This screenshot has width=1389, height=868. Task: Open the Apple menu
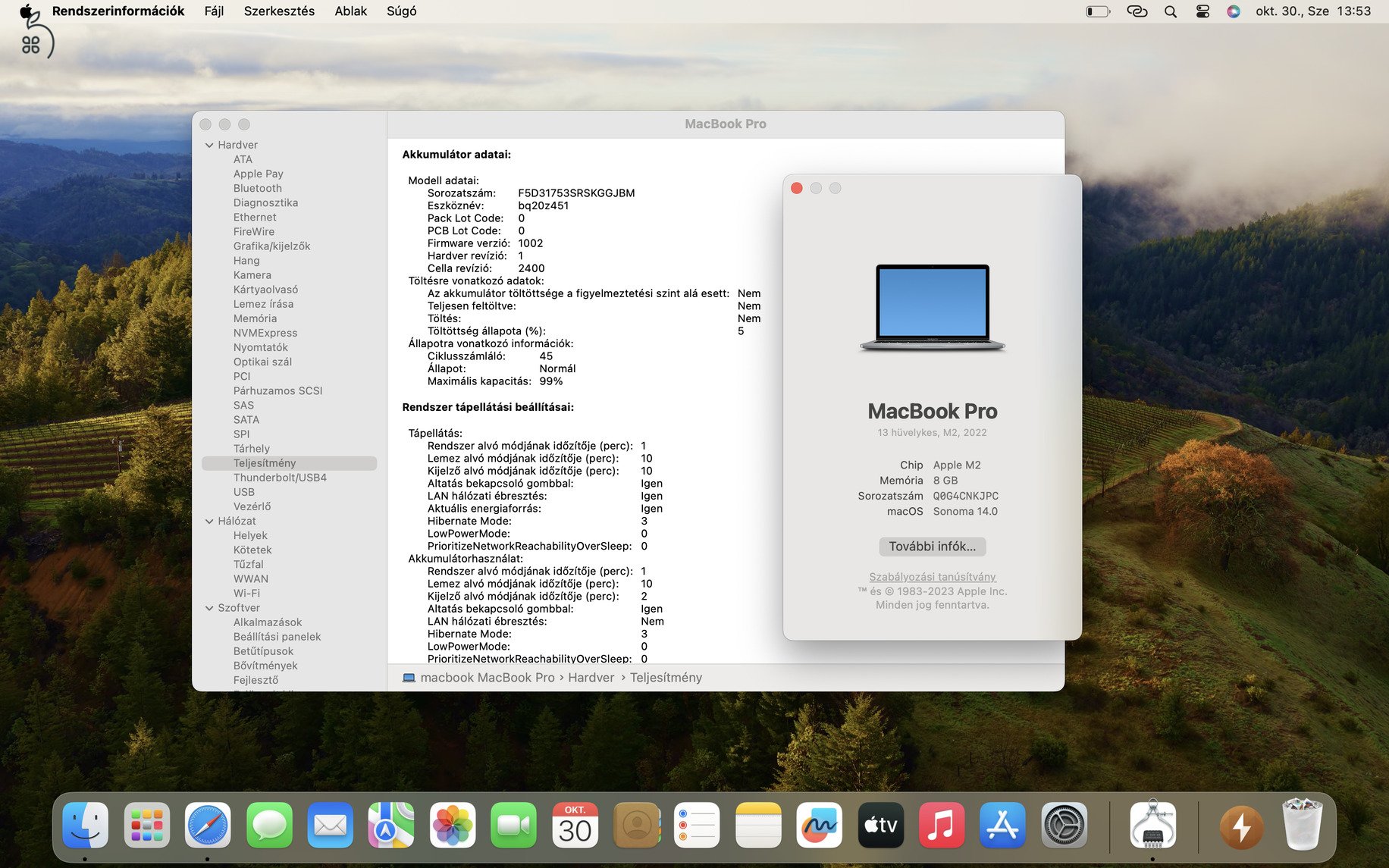27,11
